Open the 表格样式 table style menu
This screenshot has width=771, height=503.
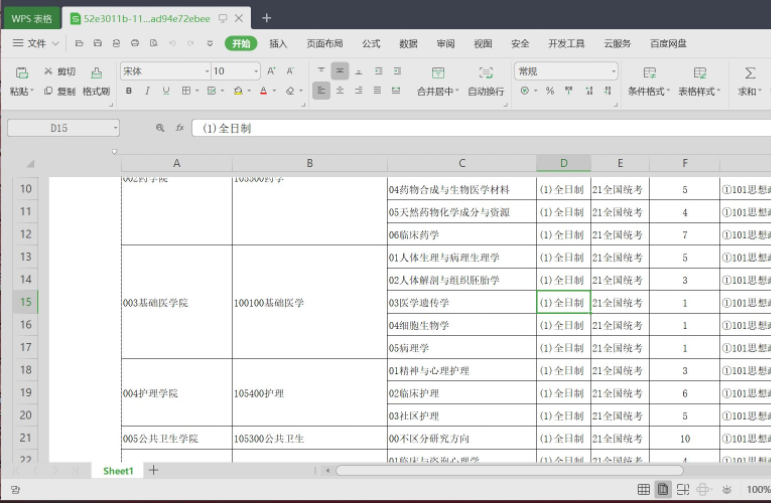point(699,82)
